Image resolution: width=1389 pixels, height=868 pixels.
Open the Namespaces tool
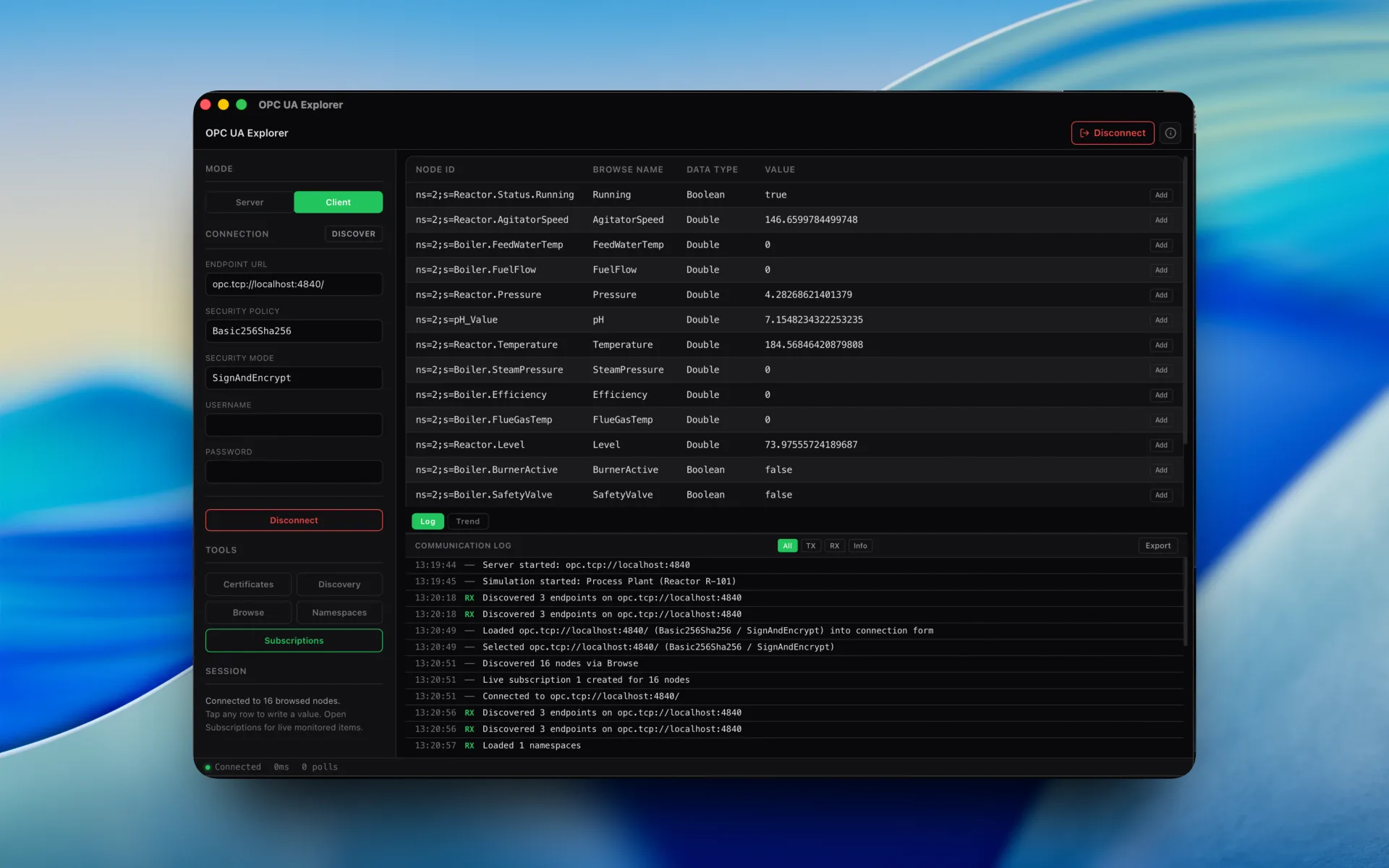(339, 613)
